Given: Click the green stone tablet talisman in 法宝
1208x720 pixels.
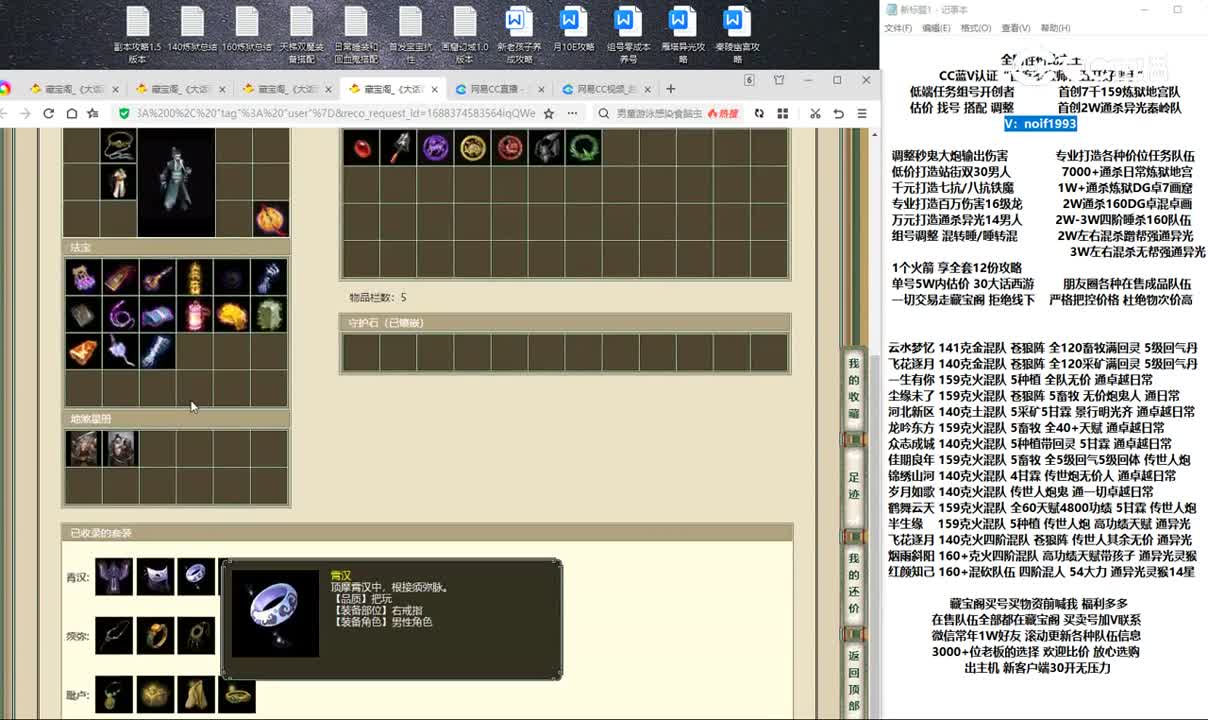Looking at the screenshot, I should [x=269, y=314].
